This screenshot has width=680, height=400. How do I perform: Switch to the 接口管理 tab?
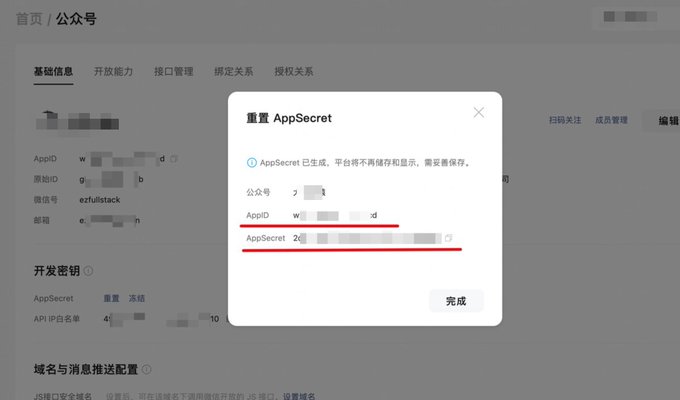(173, 72)
